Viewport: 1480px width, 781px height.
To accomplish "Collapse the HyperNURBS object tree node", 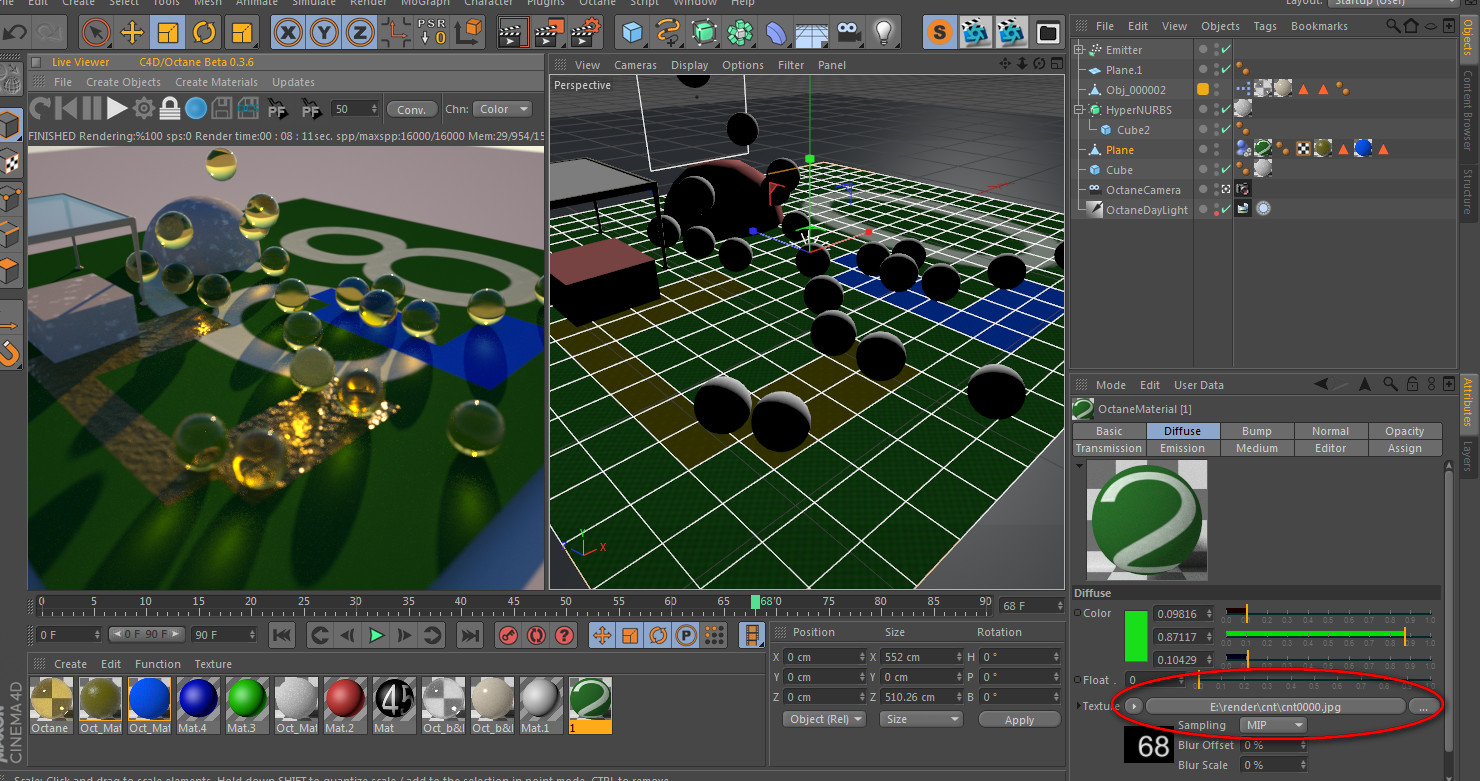I will pos(1079,110).
